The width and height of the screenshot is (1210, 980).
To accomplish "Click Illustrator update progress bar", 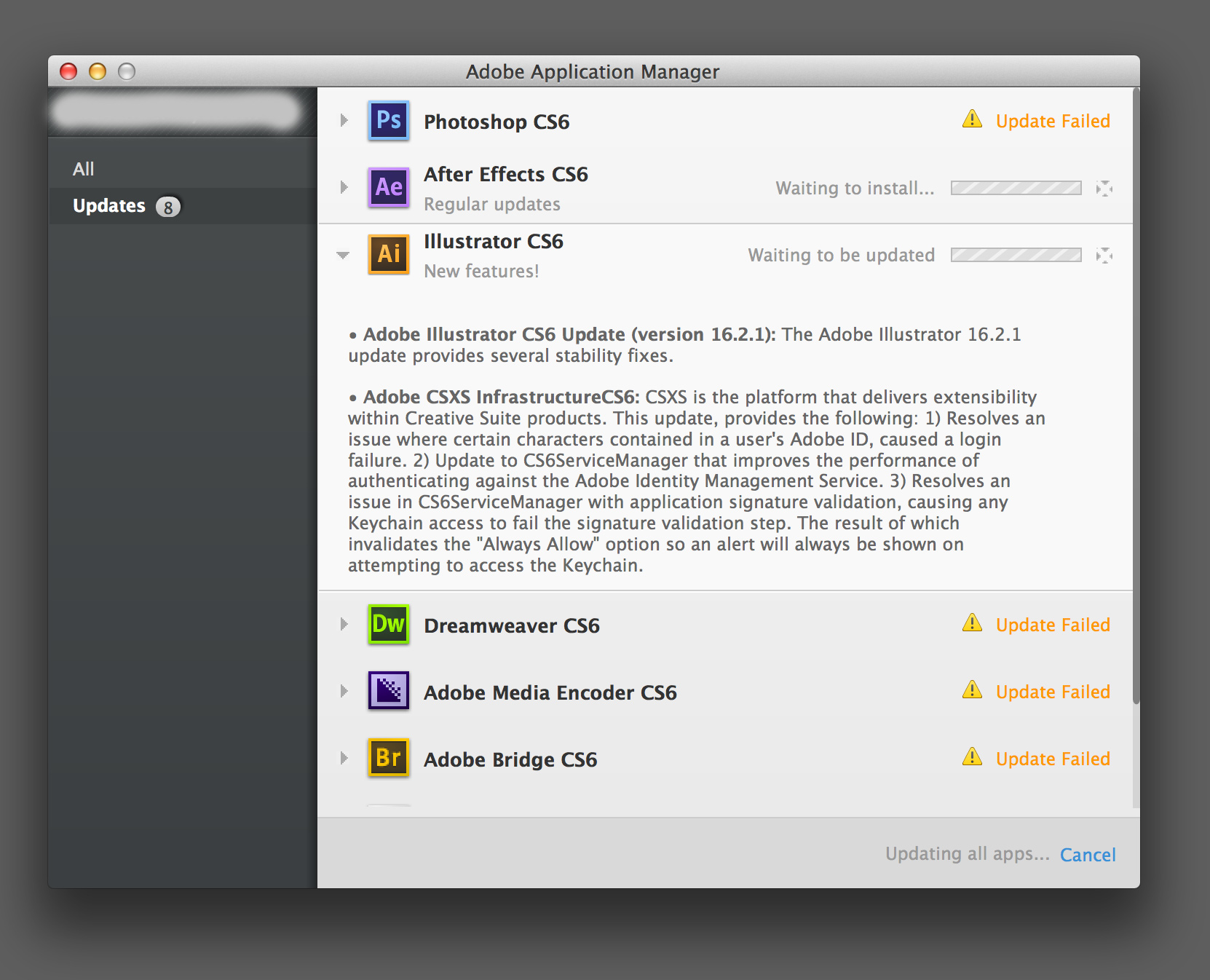I will click(x=1016, y=256).
